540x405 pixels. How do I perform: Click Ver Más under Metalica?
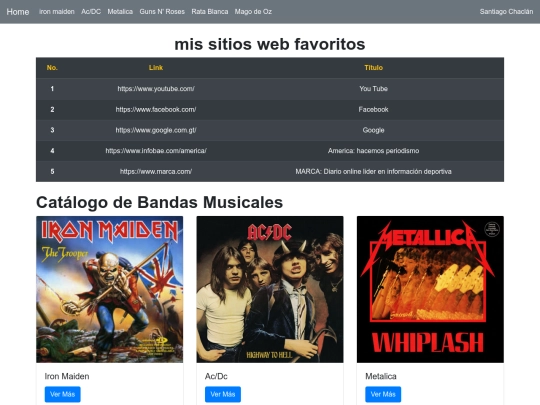tap(383, 394)
